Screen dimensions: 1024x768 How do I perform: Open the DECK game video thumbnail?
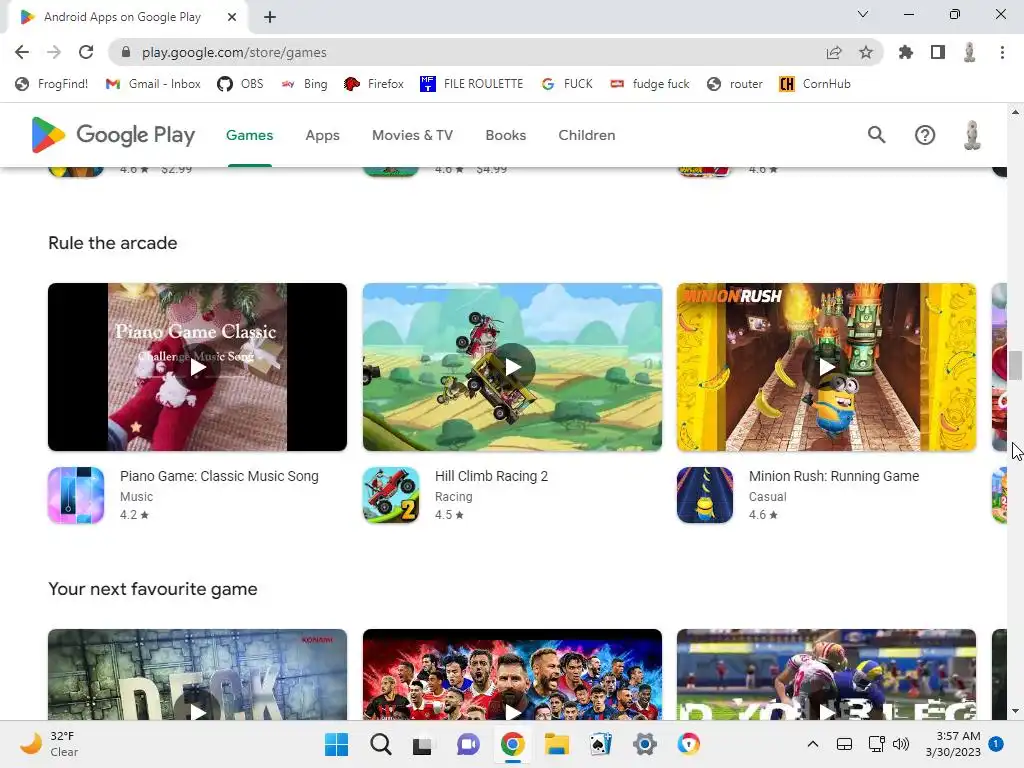(x=197, y=675)
